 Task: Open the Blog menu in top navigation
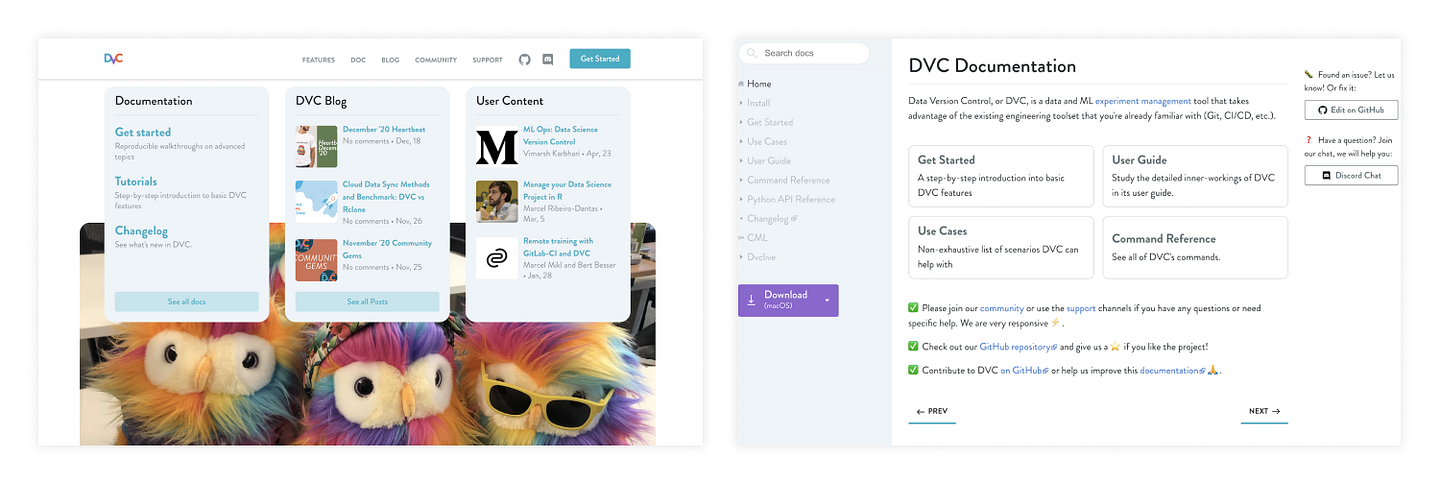click(390, 60)
